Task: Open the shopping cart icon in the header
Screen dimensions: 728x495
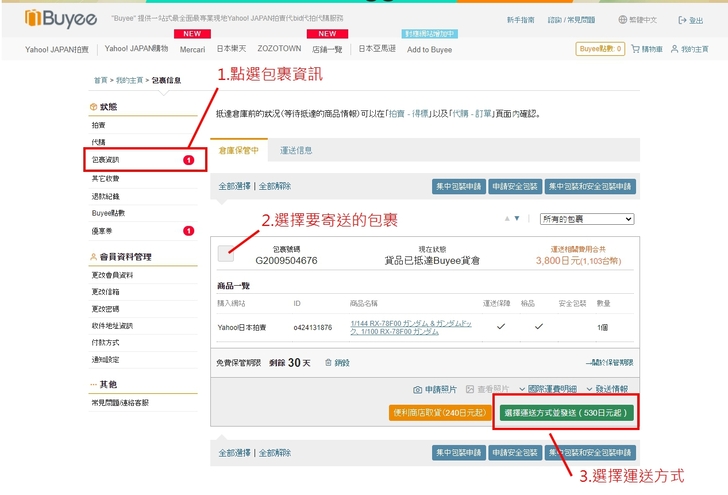Action: pyautogui.click(x=635, y=49)
